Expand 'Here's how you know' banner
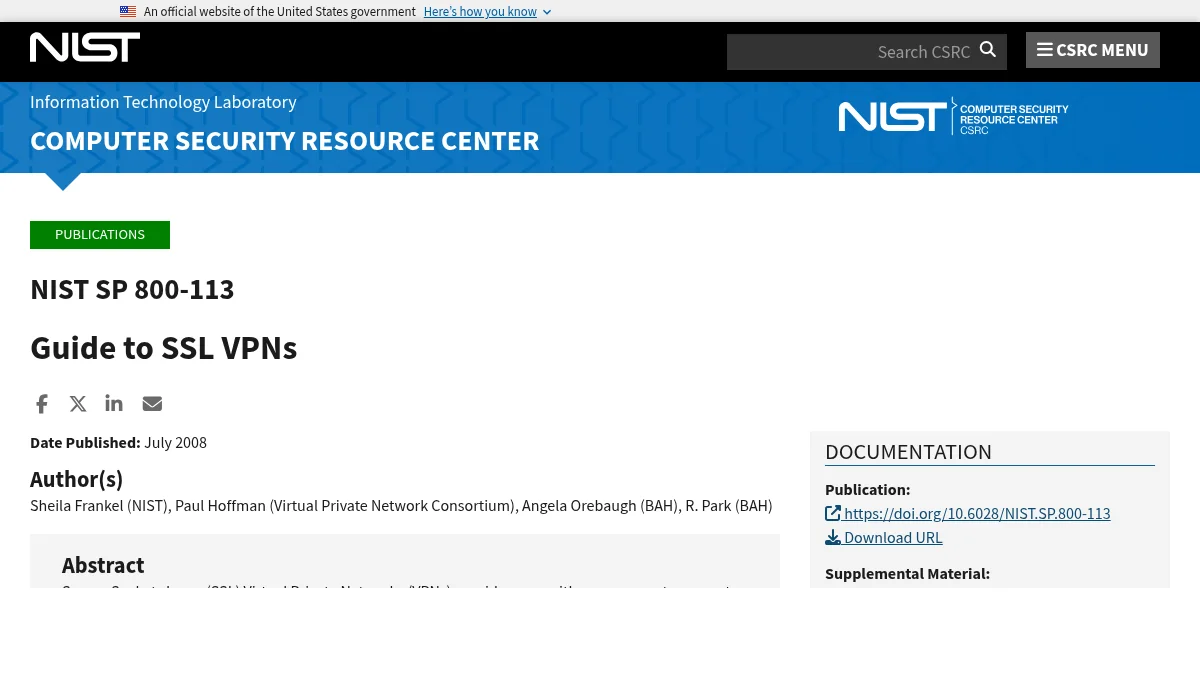 click(487, 12)
